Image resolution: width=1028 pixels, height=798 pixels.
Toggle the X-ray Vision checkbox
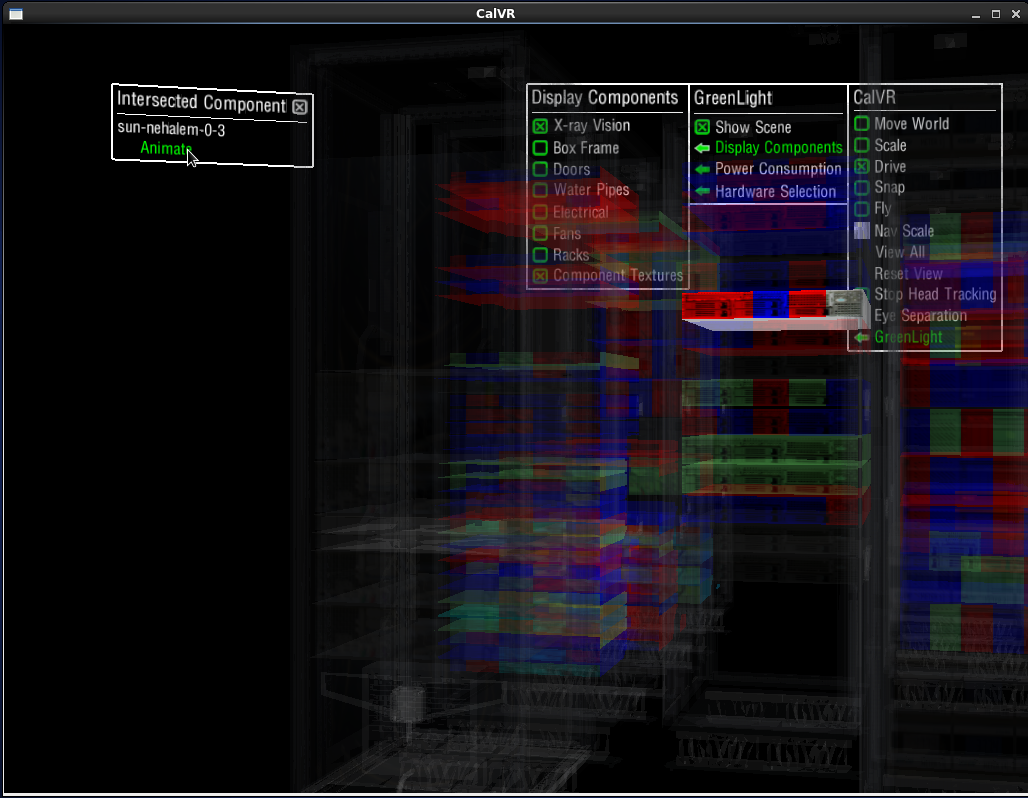(540, 126)
